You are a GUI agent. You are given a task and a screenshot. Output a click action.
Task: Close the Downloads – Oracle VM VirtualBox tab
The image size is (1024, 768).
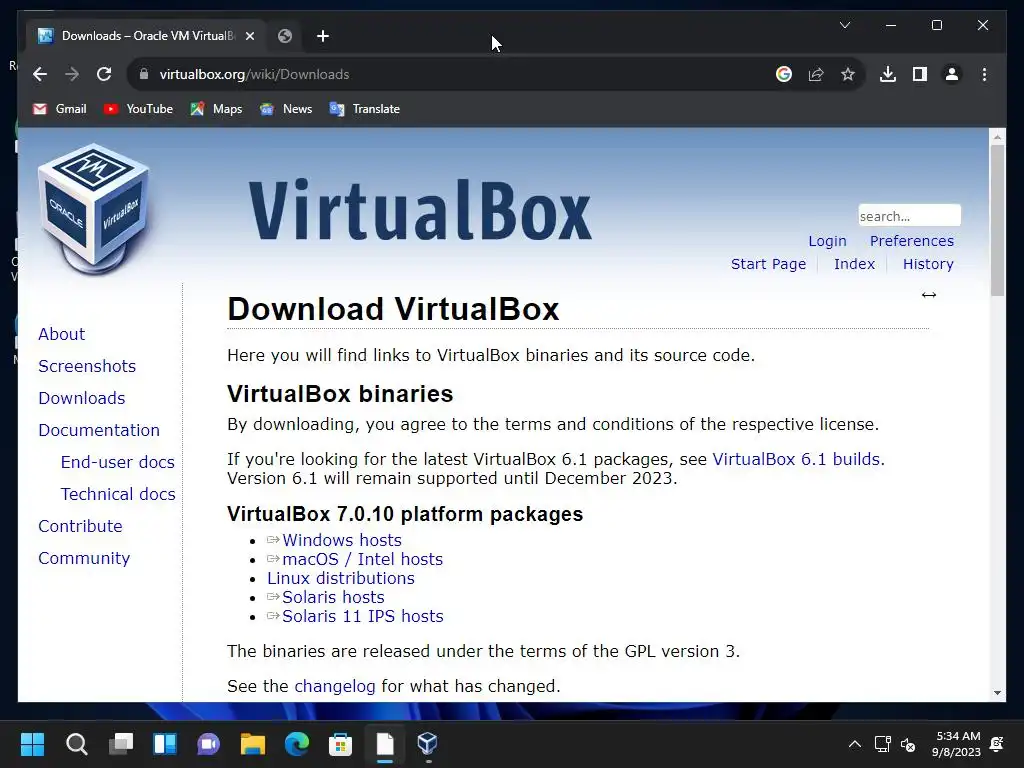click(x=249, y=36)
